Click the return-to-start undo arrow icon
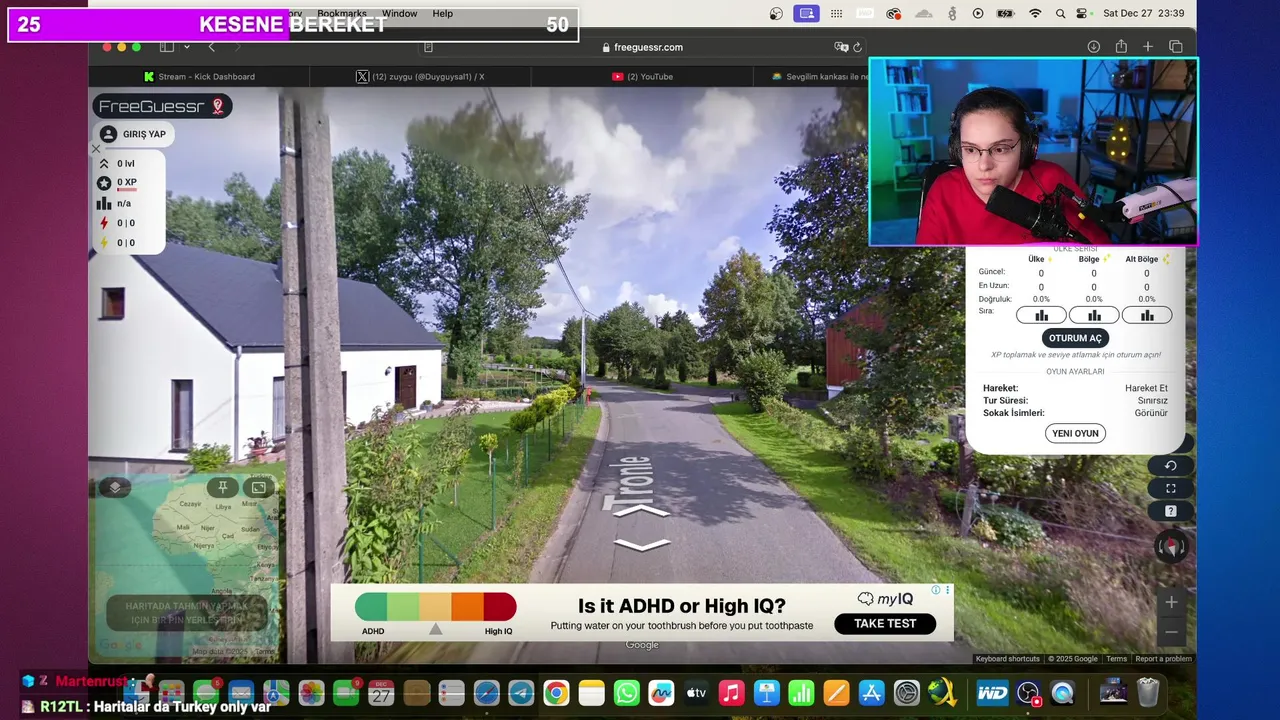Screen dimensions: 1280x720 click(1170, 465)
